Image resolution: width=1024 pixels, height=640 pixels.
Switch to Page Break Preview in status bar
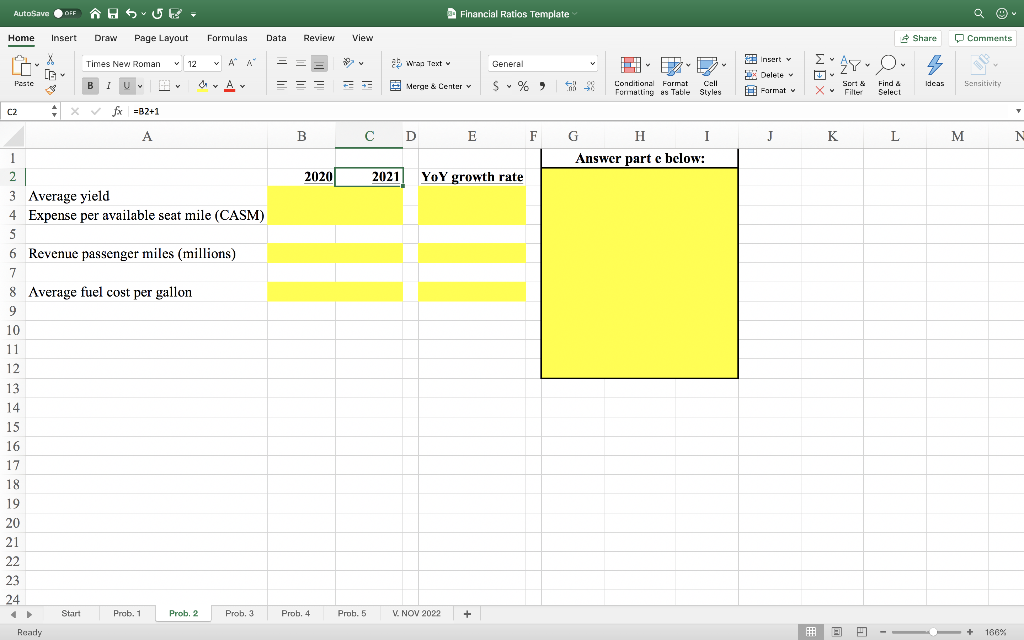pyautogui.click(x=861, y=632)
